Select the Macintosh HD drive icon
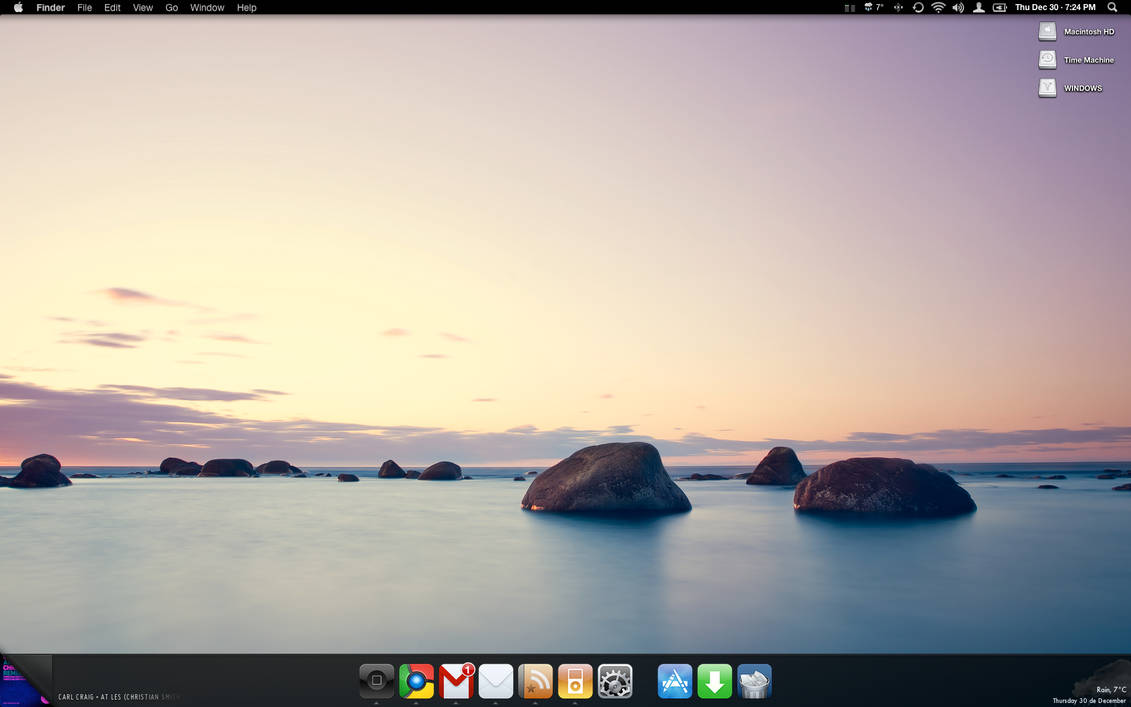The image size is (1131, 707). click(x=1047, y=32)
